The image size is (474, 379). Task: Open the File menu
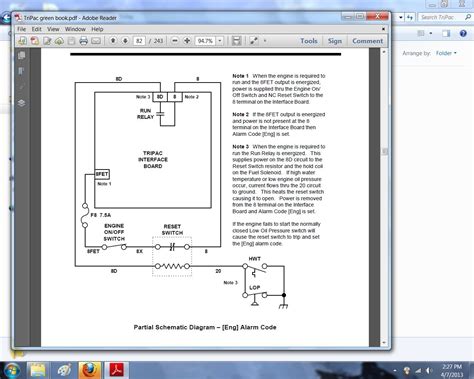pyautogui.click(x=22, y=29)
